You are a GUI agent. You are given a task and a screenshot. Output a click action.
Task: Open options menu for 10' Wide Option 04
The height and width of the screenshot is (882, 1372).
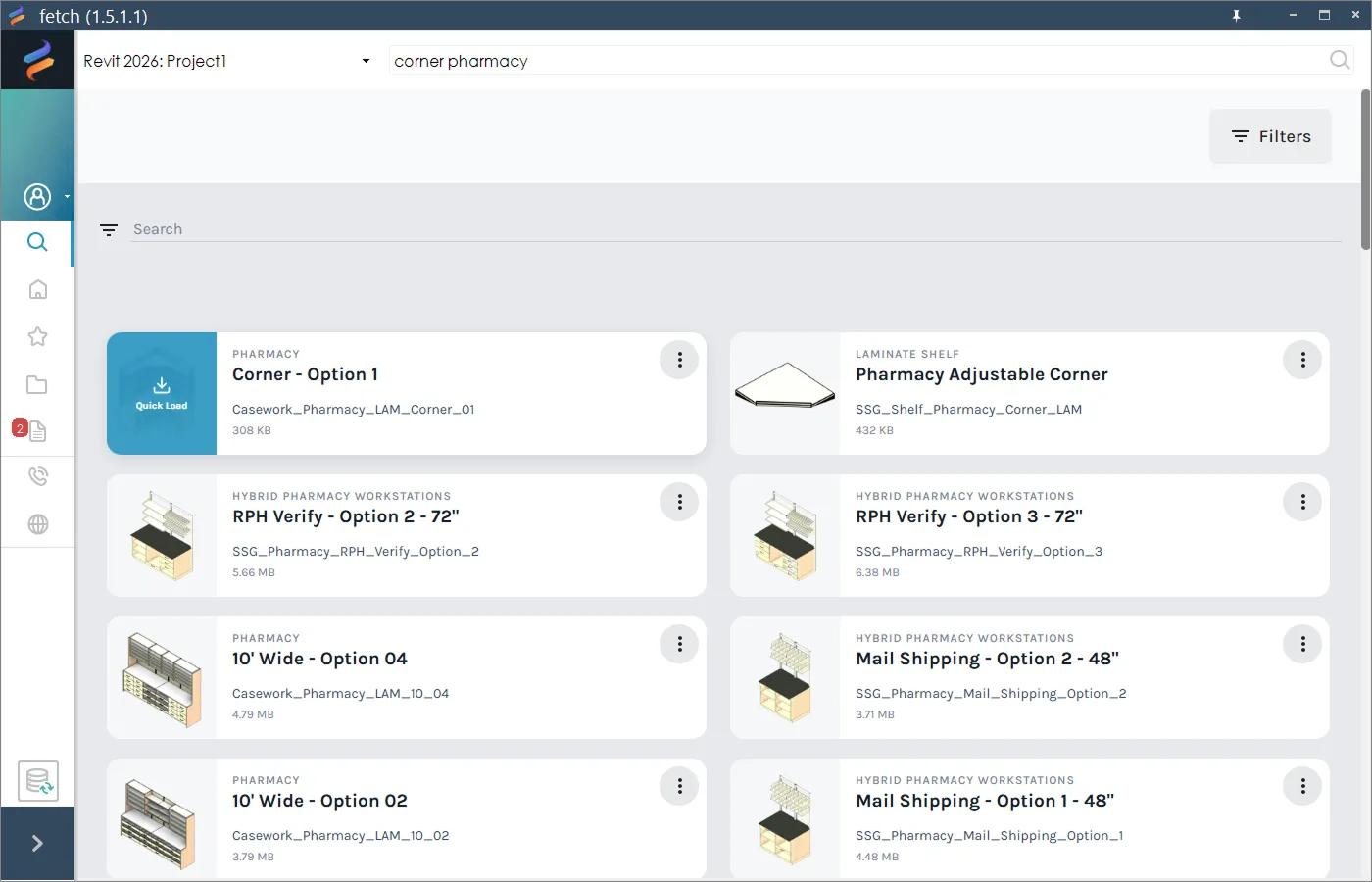[x=679, y=644]
